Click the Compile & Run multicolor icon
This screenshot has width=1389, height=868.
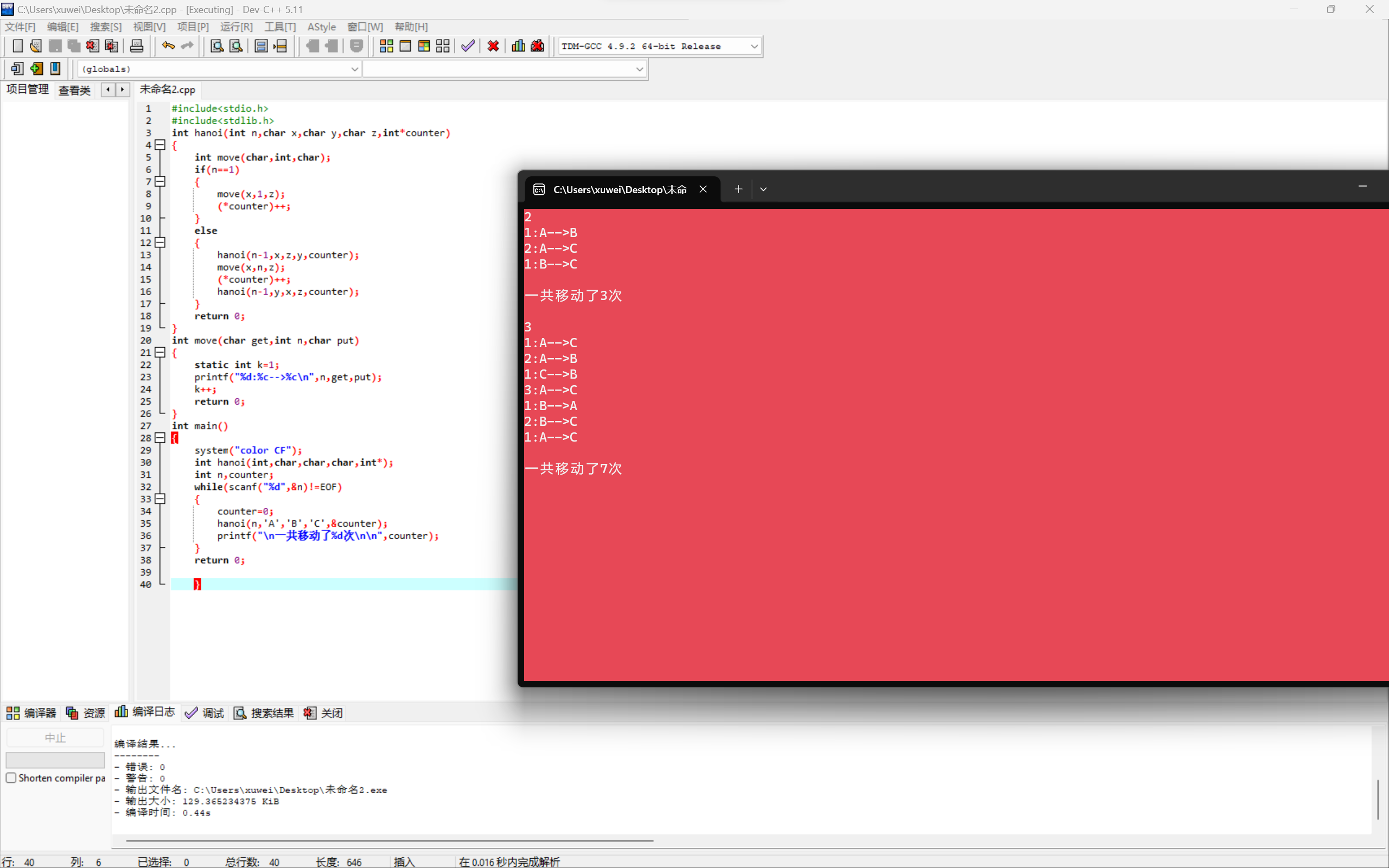point(424,46)
